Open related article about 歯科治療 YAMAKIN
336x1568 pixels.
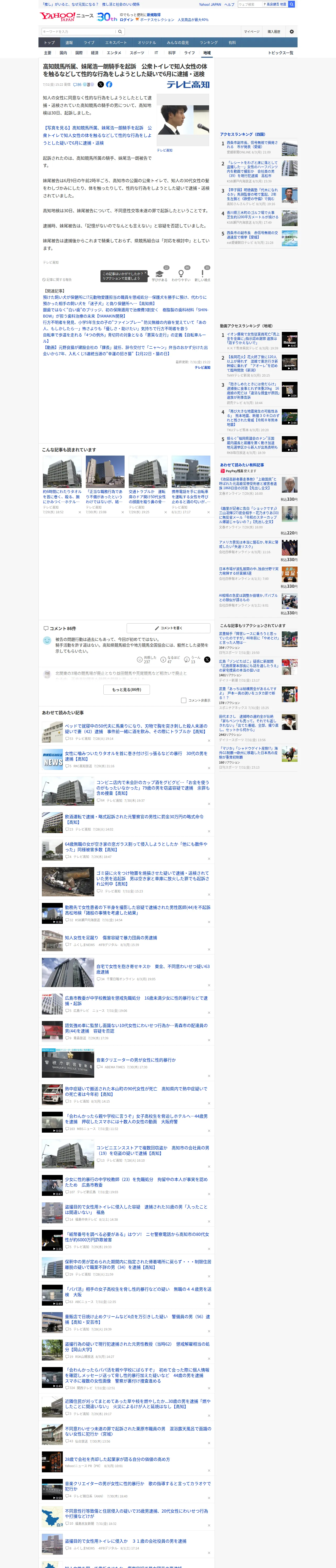click(x=125, y=313)
